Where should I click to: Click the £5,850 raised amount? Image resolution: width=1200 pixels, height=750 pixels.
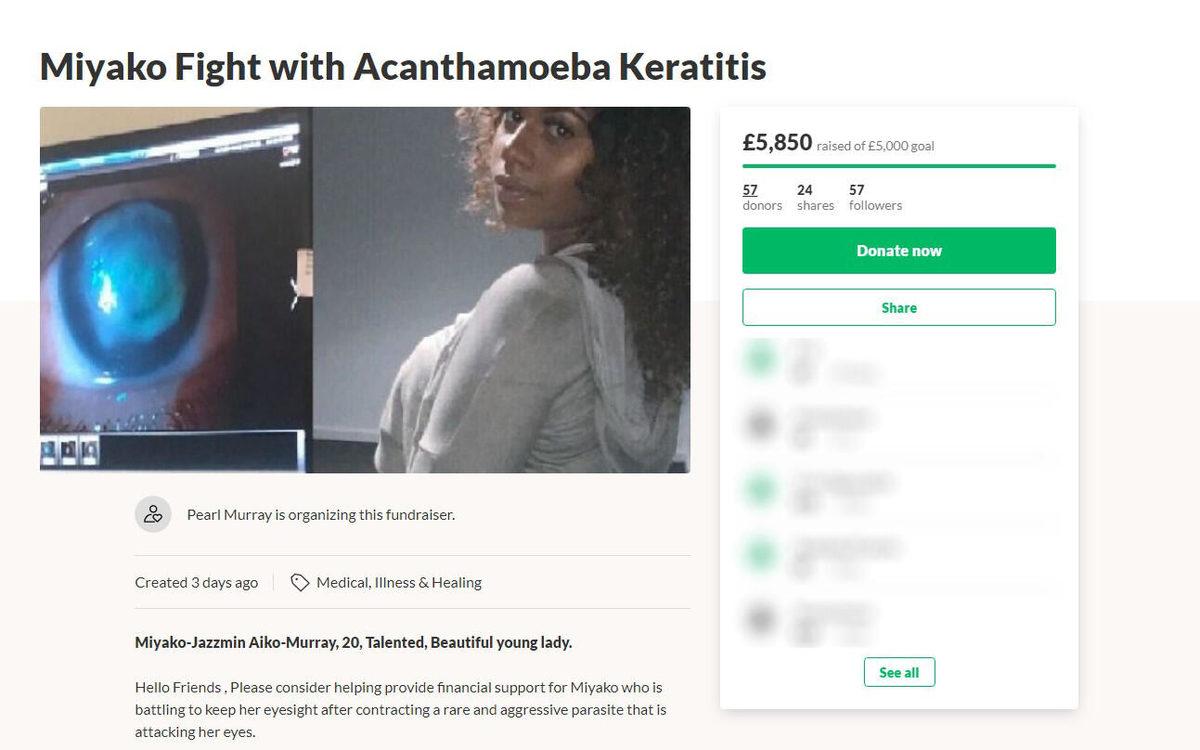pyautogui.click(x=777, y=143)
